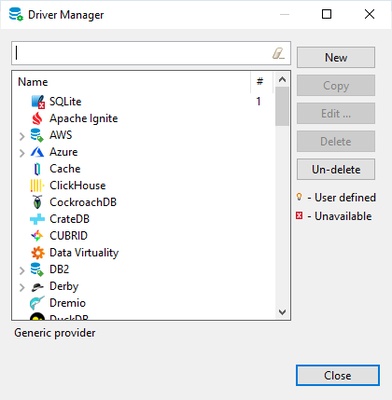392x400 pixels.
Task: Click the ClickHouse yellow bars icon
Action: coord(37,186)
